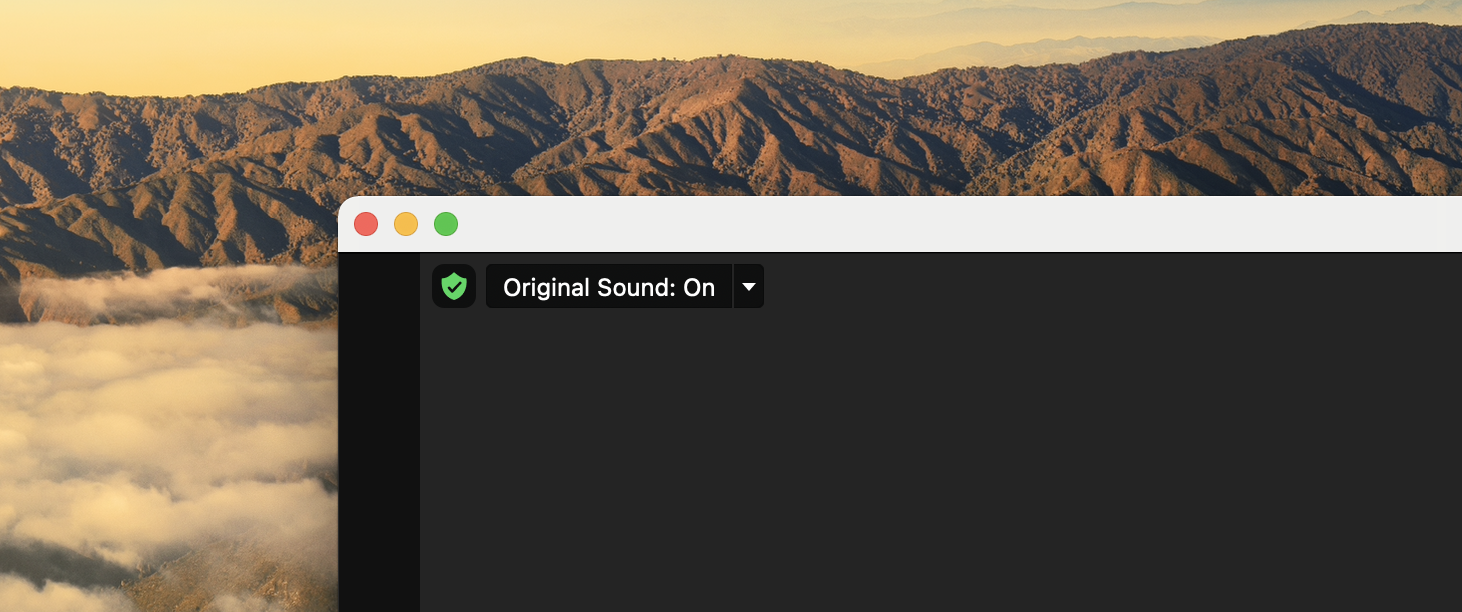
Task: Expand the Original Sound dropdown arrow
Action: pos(749,287)
